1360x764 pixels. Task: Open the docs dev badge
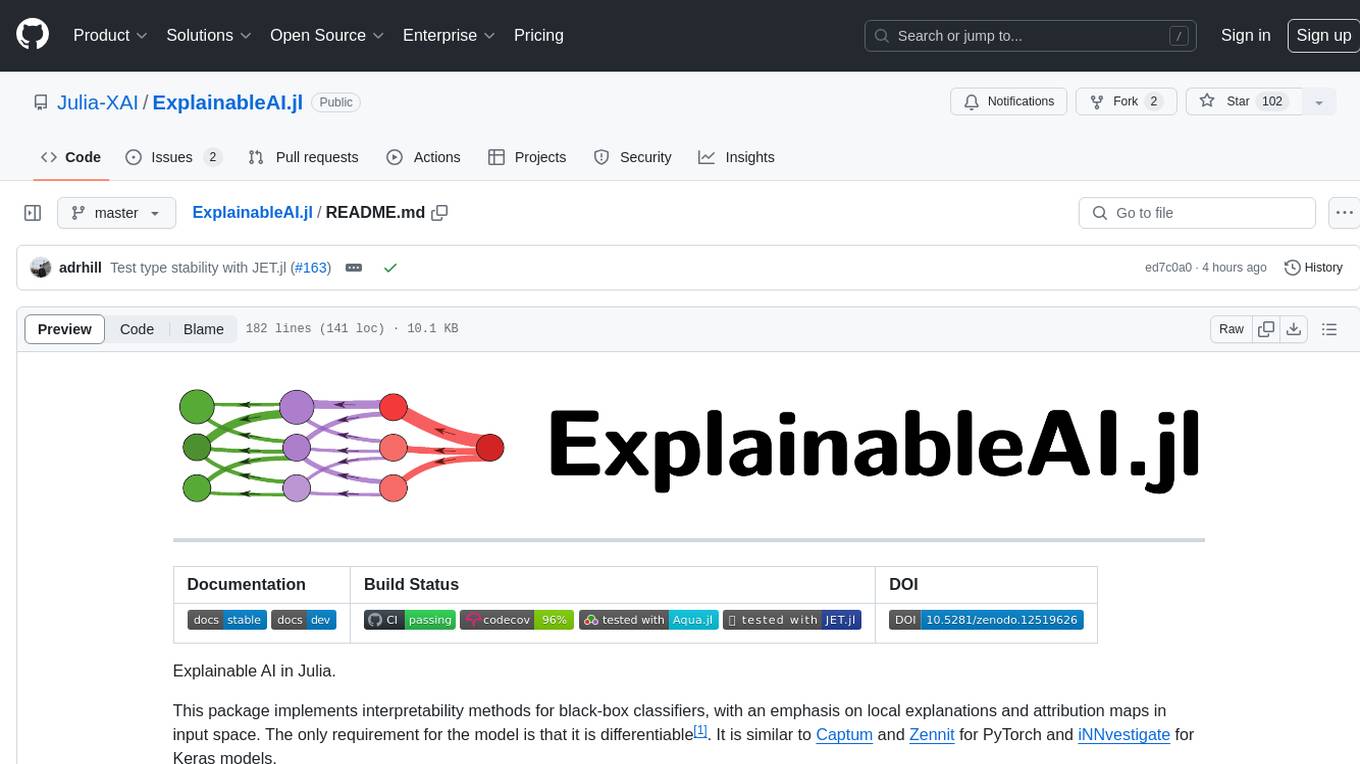point(303,620)
